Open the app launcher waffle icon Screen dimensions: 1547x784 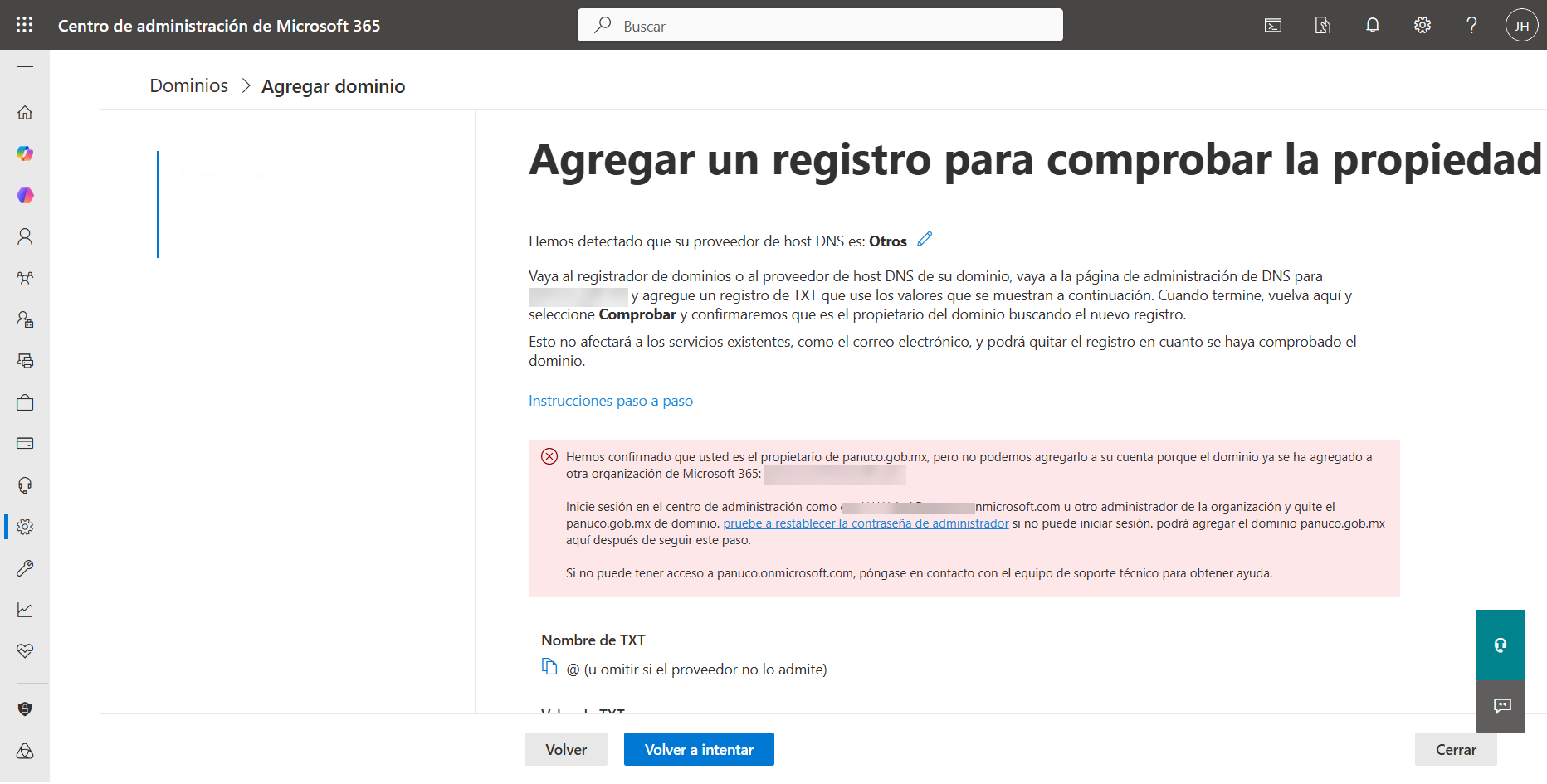click(x=25, y=25)
